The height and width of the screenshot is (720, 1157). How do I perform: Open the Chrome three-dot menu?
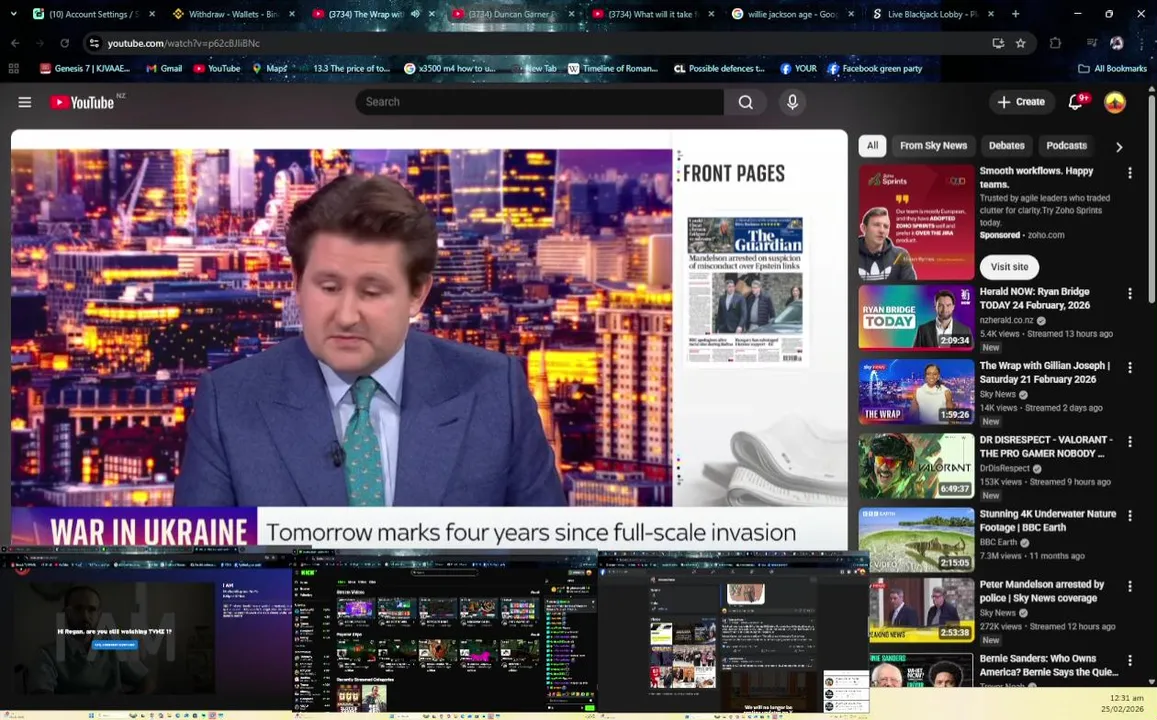1142,43
